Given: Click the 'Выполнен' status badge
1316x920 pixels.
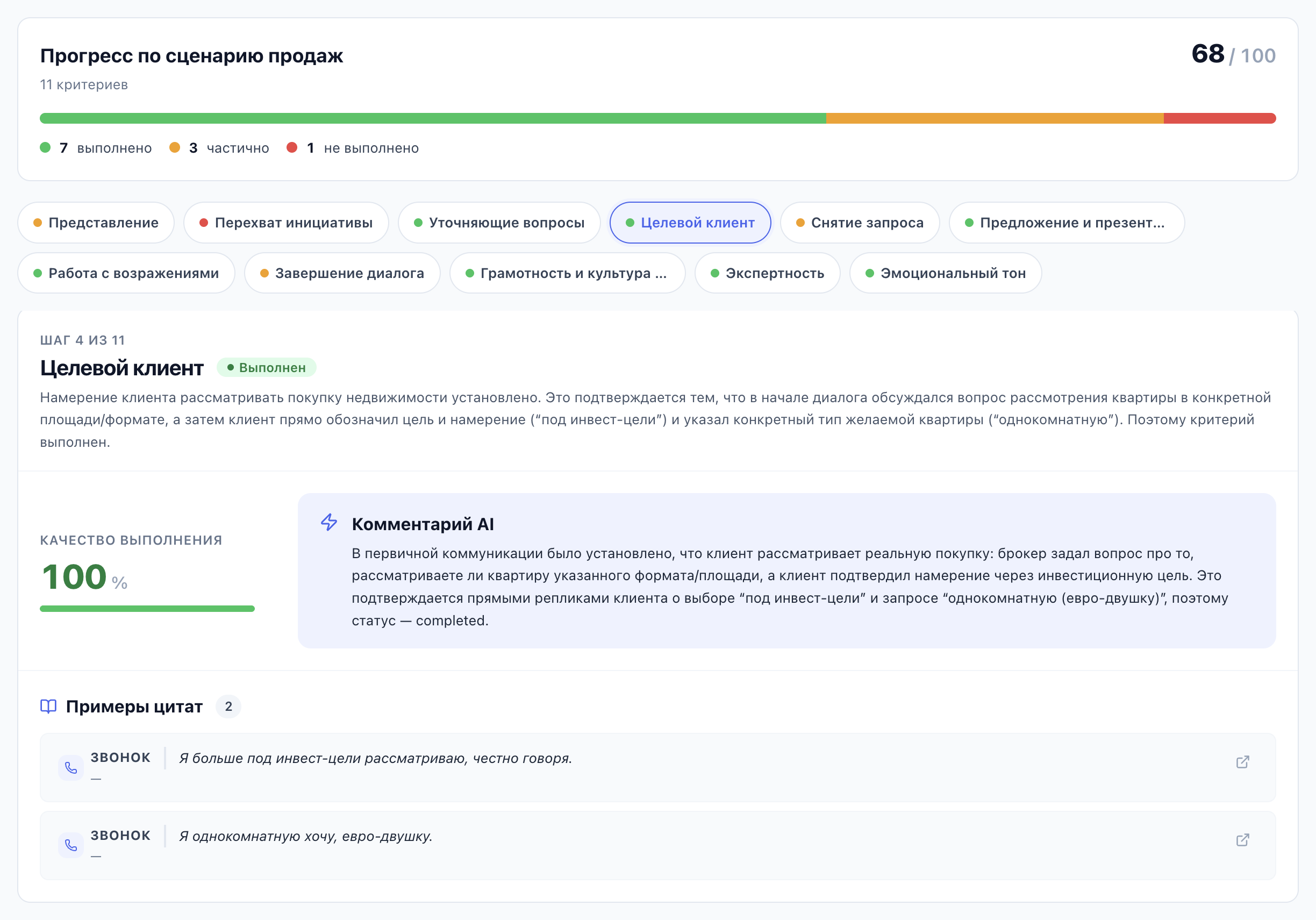Looking at the screenshot, I should 267,367.
